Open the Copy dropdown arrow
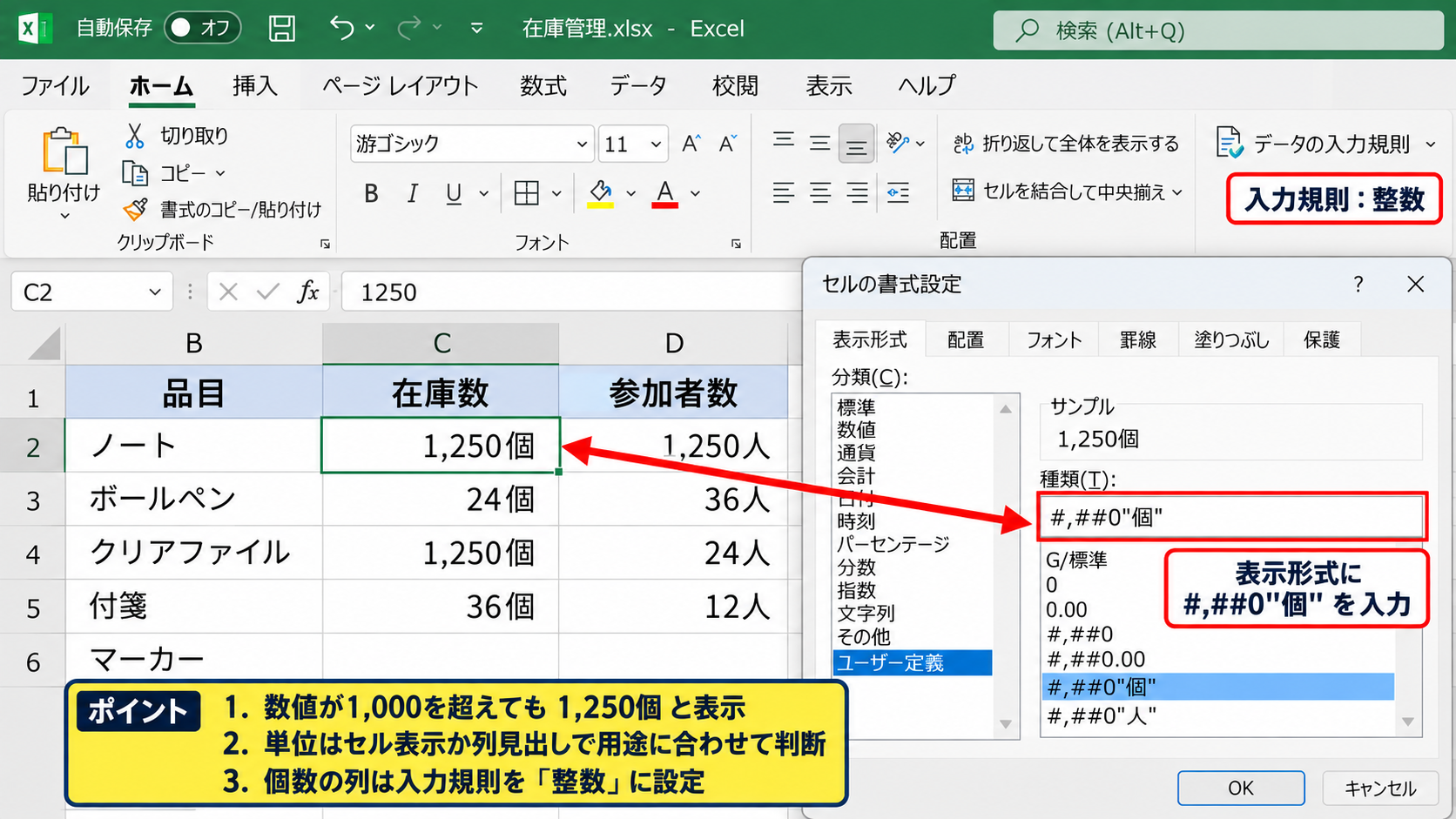Screen dimensions: 1456x819 point(220,173)
